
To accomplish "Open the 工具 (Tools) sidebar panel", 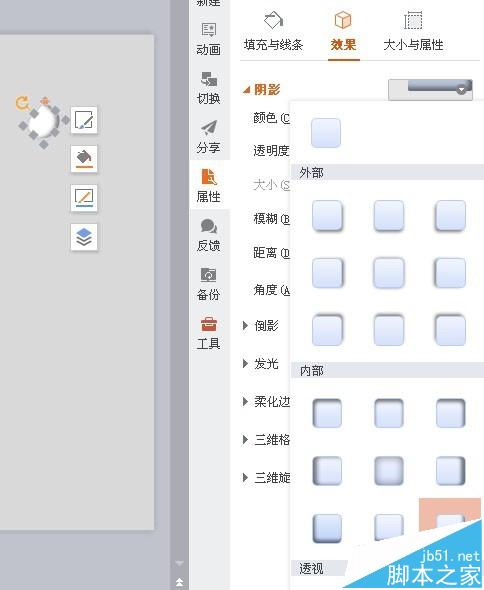I will coord(209,333).
